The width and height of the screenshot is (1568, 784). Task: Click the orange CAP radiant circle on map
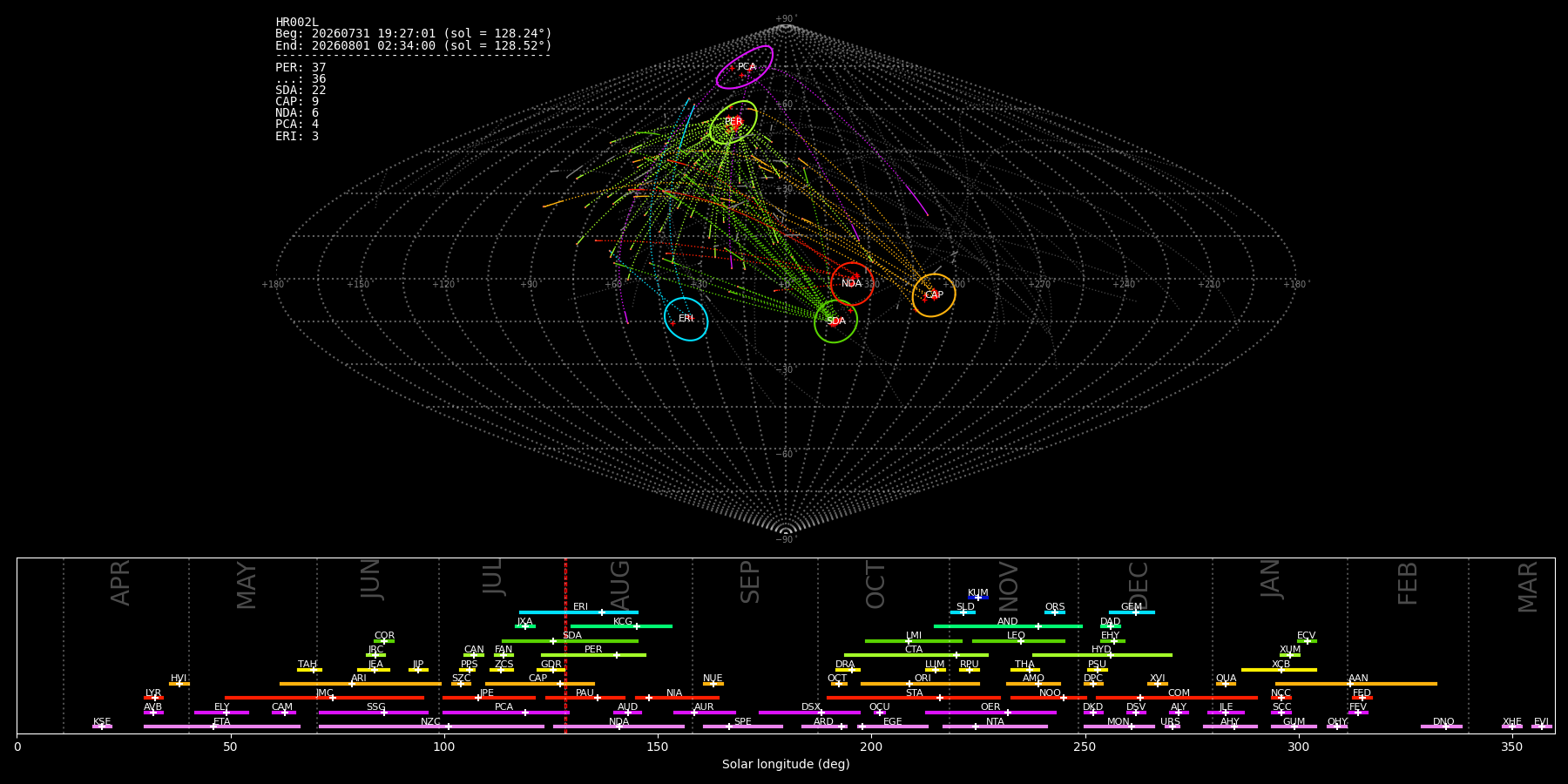coord(934,295)
